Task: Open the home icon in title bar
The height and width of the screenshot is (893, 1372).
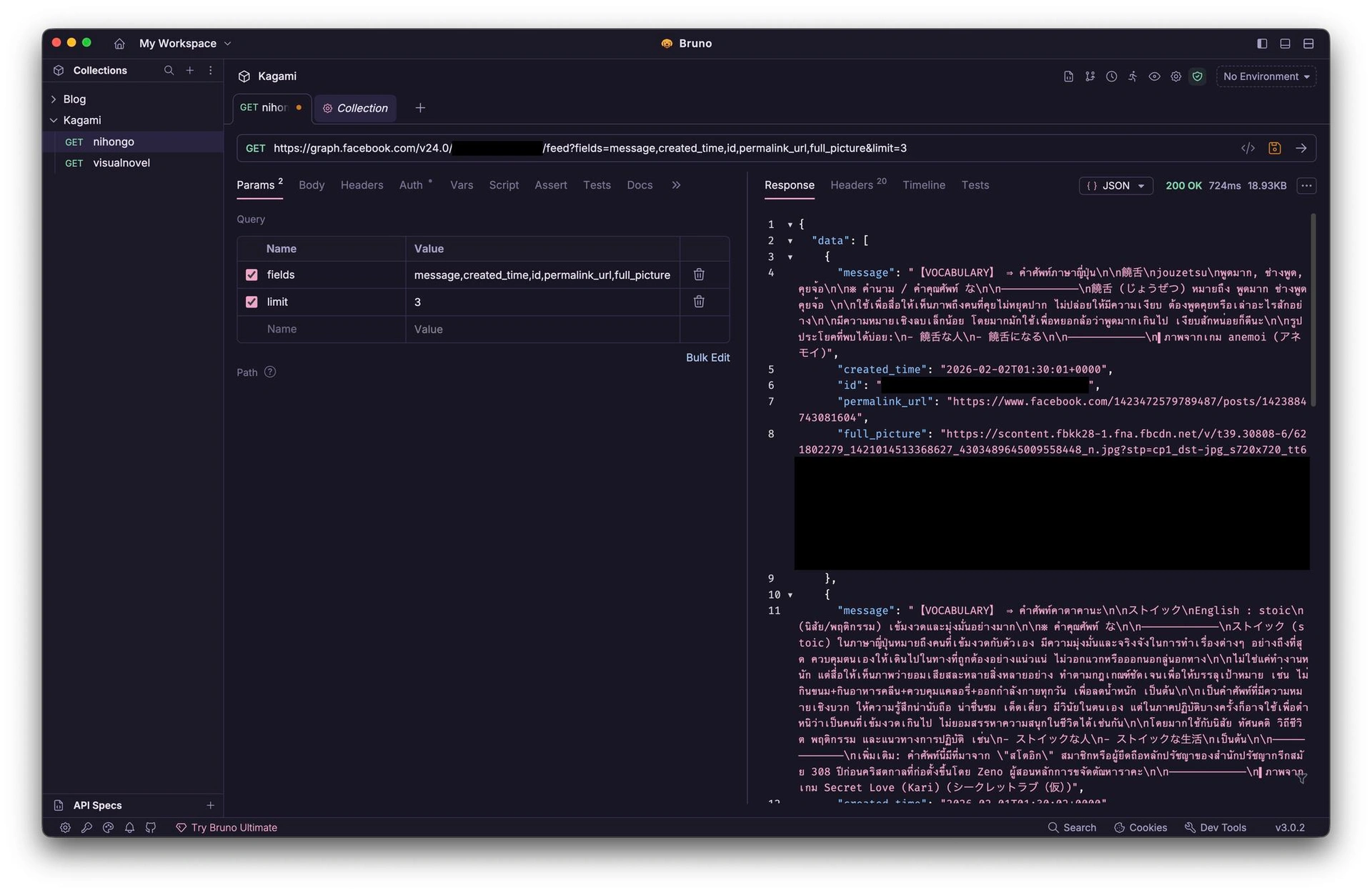Action: click(119, 44)
